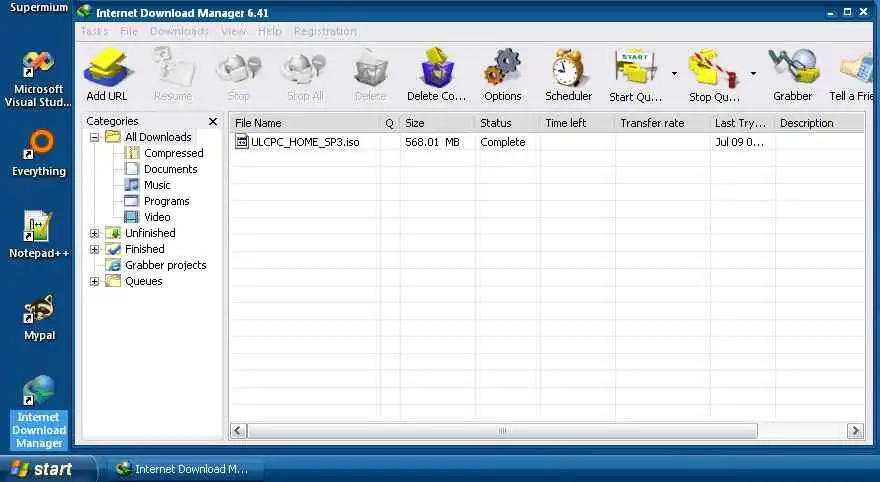Sort by the Last Try column header
The width and height of the screenshot is (880, 482).
(742, 123)
